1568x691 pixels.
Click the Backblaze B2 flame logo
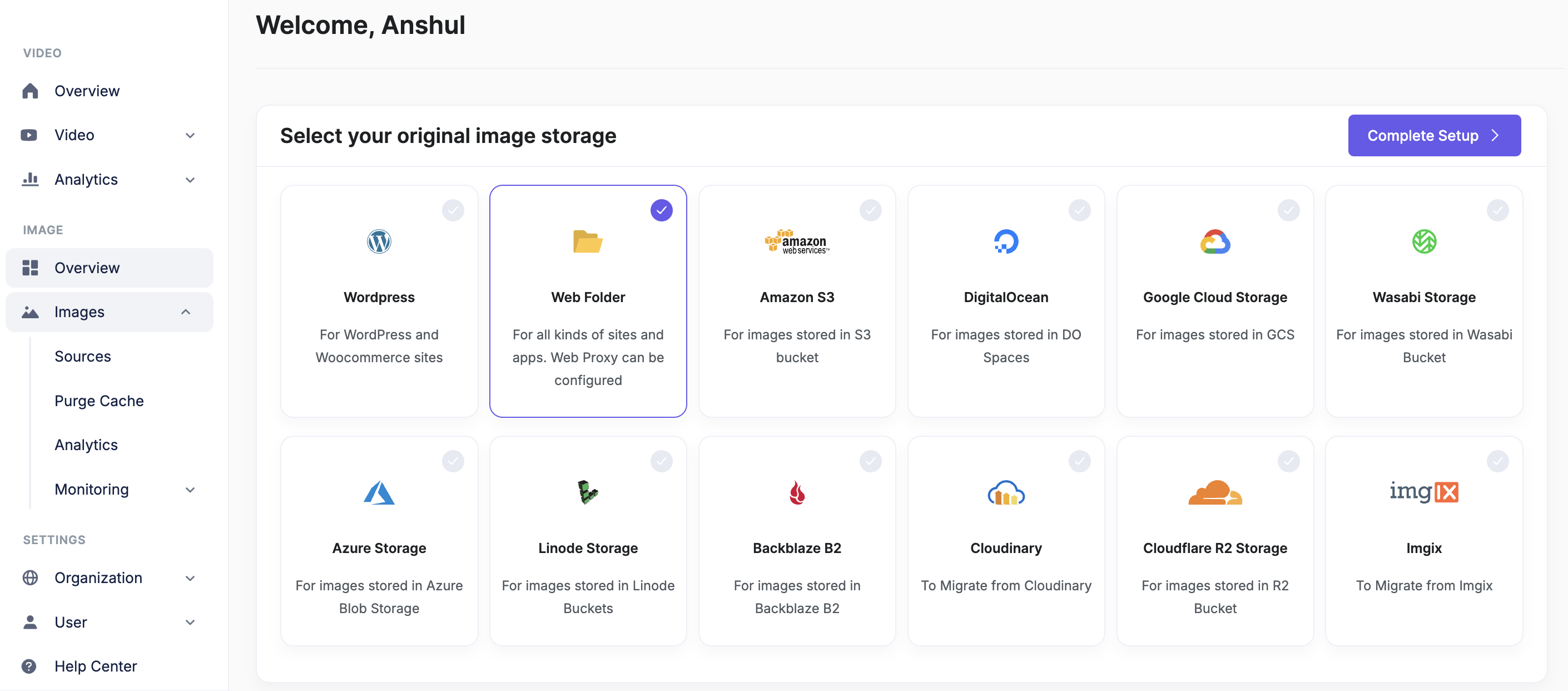point(797,492)
